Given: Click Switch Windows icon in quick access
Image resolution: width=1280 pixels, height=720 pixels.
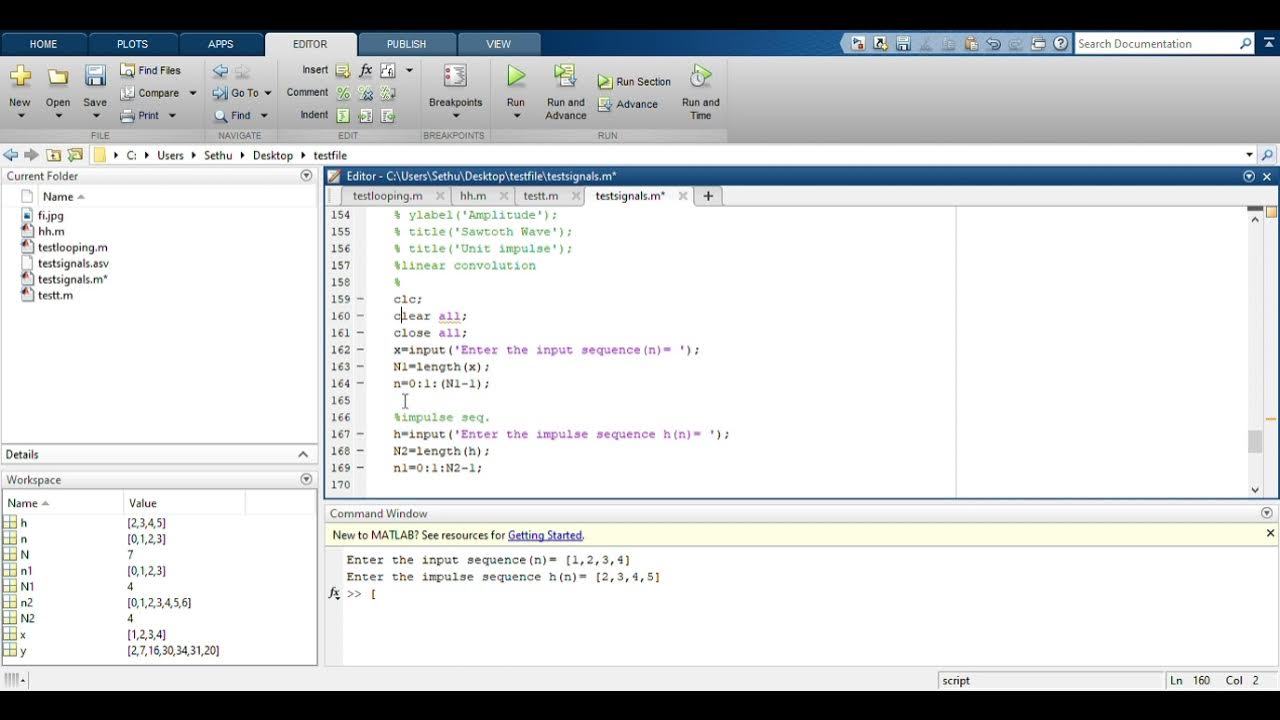Looking at the screenshot, I should click(x=1038, y=44).
